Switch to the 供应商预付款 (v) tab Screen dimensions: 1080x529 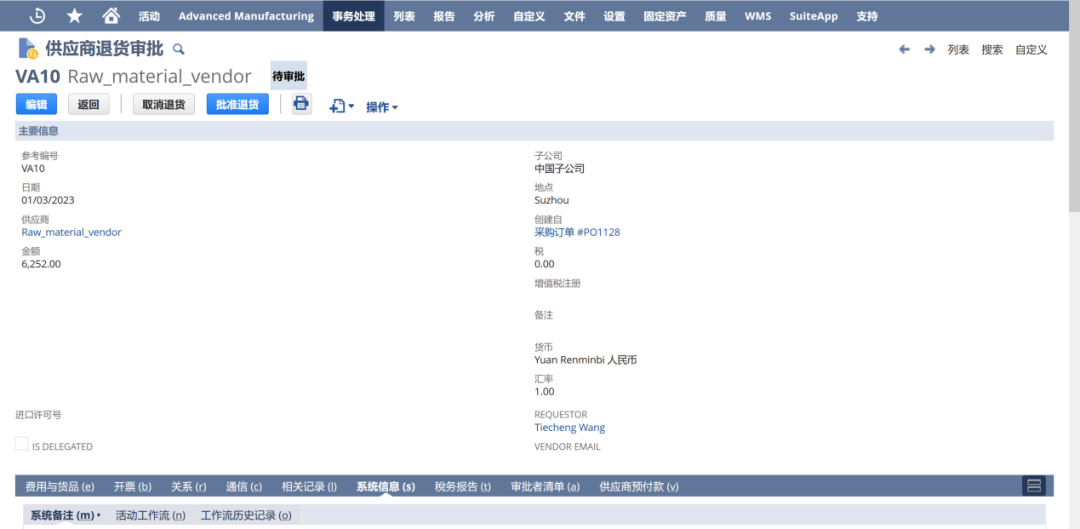tap(639, 486)
